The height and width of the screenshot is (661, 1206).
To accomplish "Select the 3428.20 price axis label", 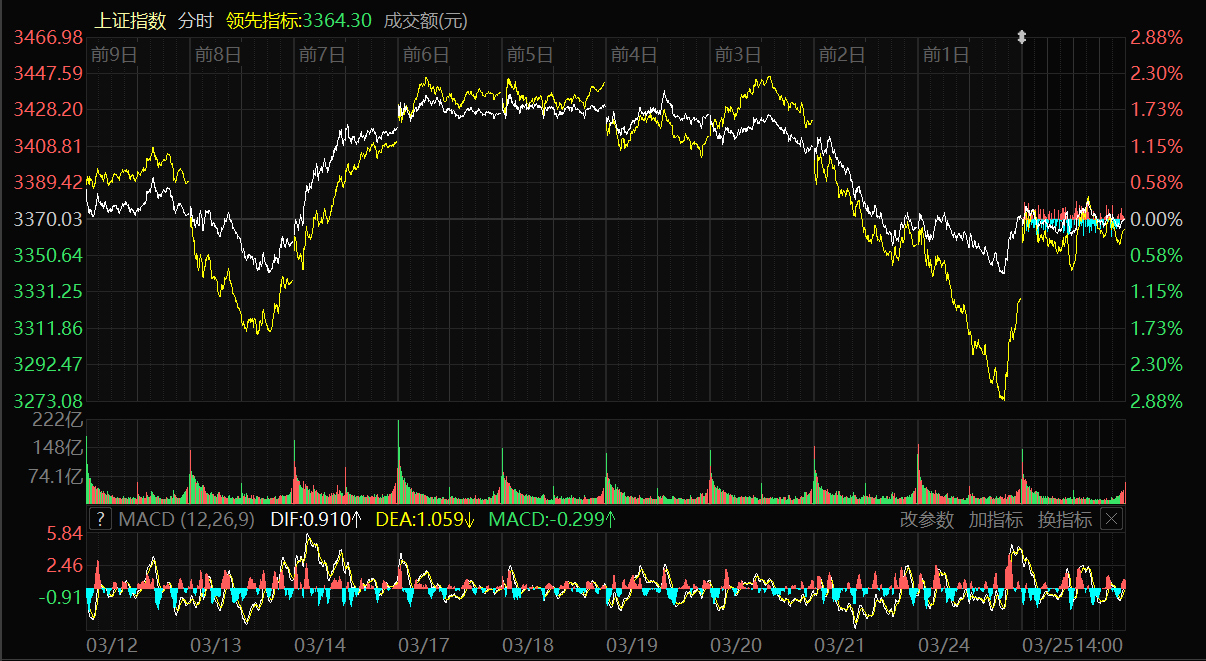I will tap(48, 109).
